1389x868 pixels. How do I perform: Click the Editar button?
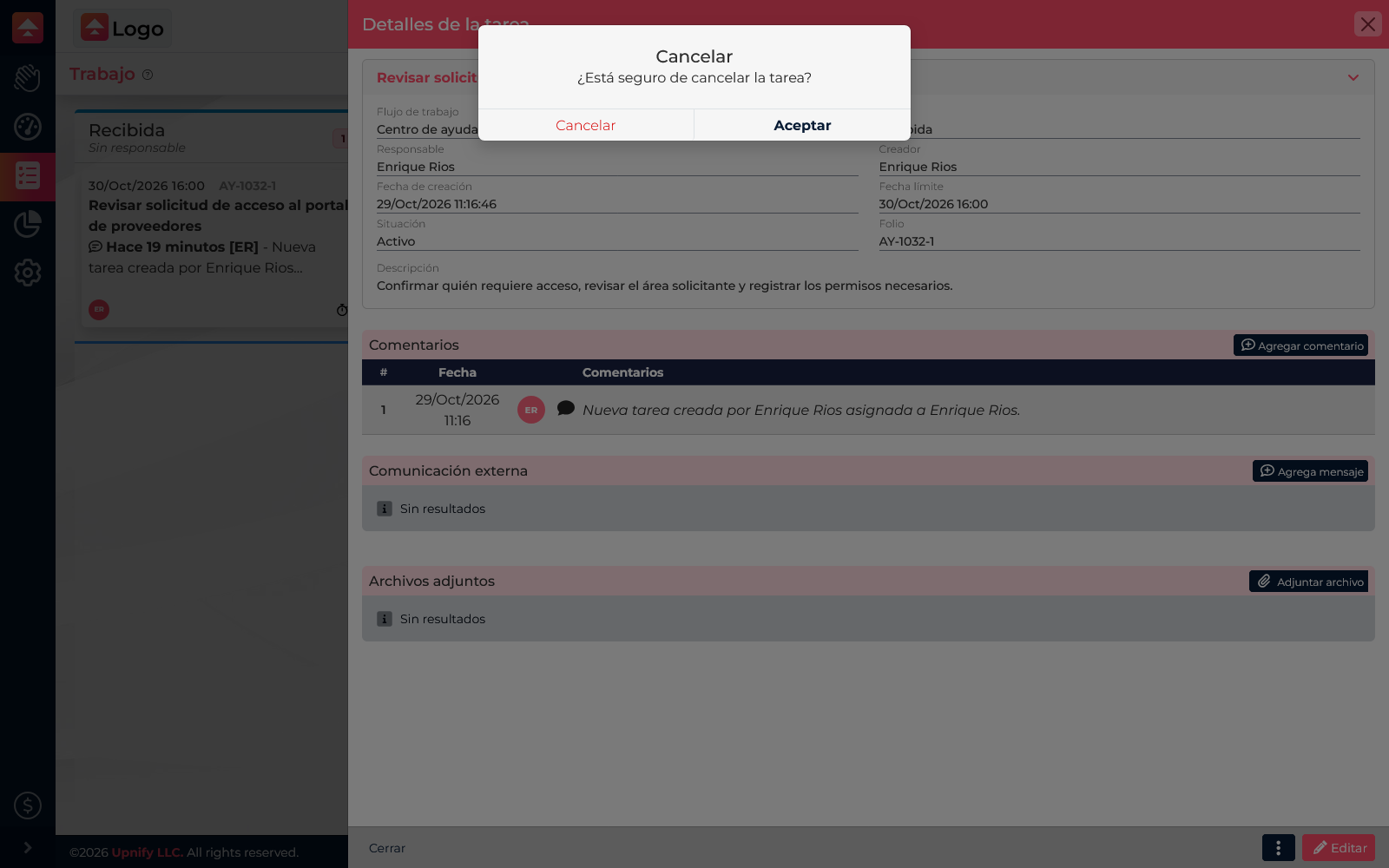[1339, 848]
